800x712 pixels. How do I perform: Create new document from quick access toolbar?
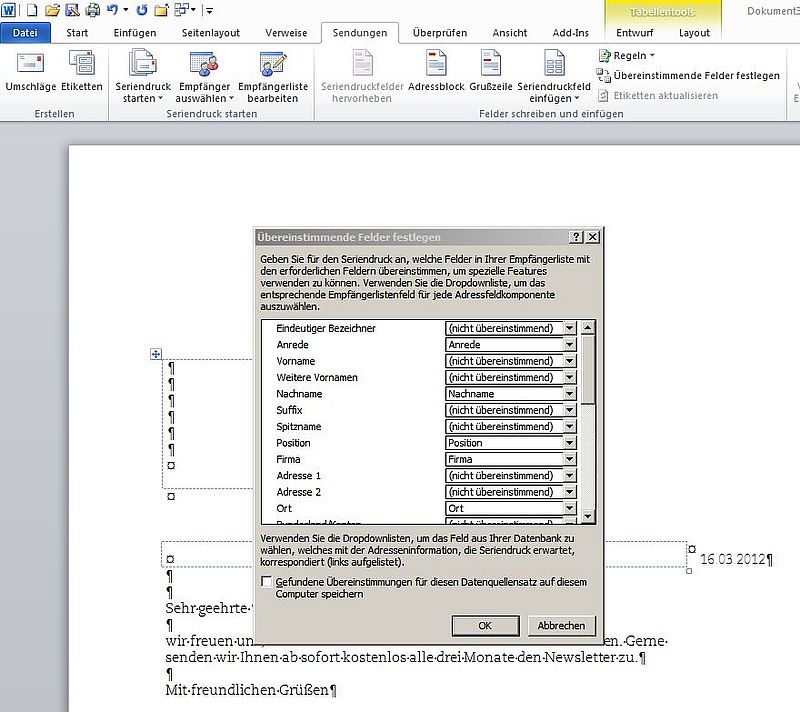click(32, 10)
